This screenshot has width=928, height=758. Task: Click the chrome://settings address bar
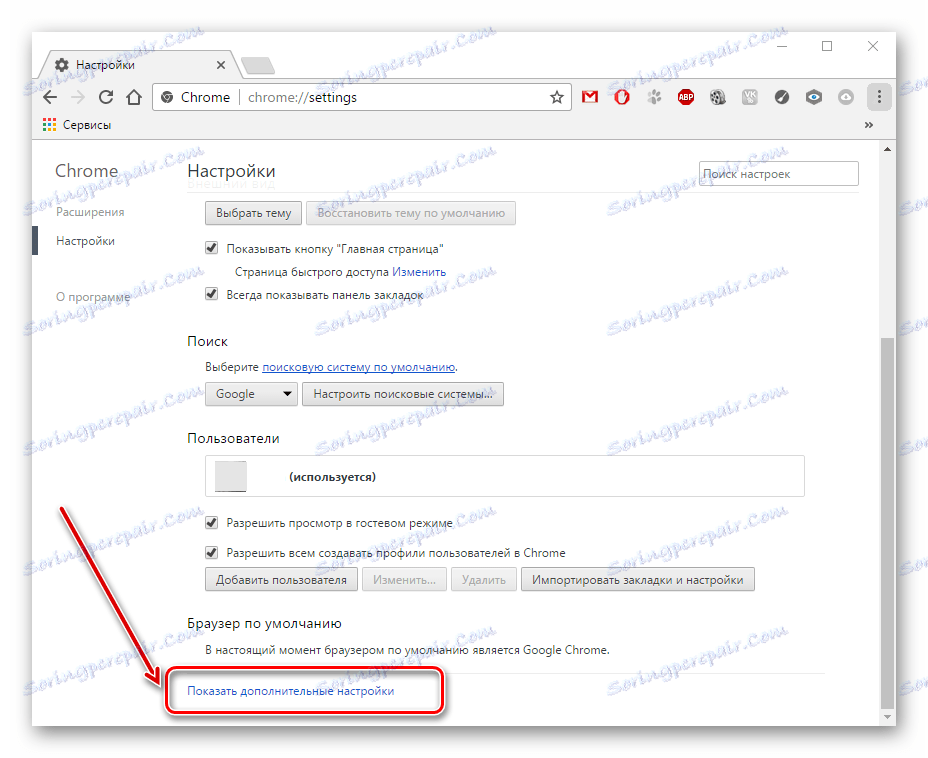pos(362,97)
